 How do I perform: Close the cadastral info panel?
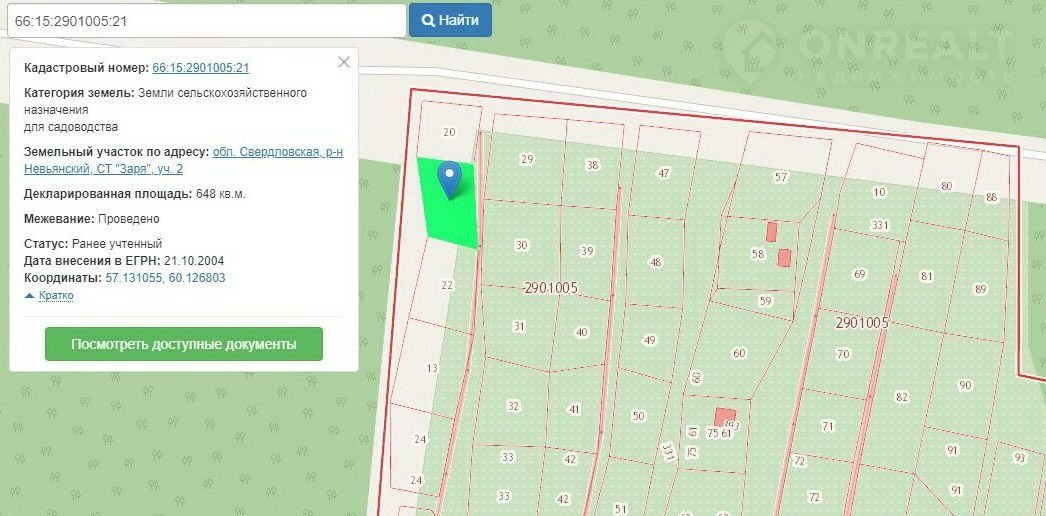(344, 62)
